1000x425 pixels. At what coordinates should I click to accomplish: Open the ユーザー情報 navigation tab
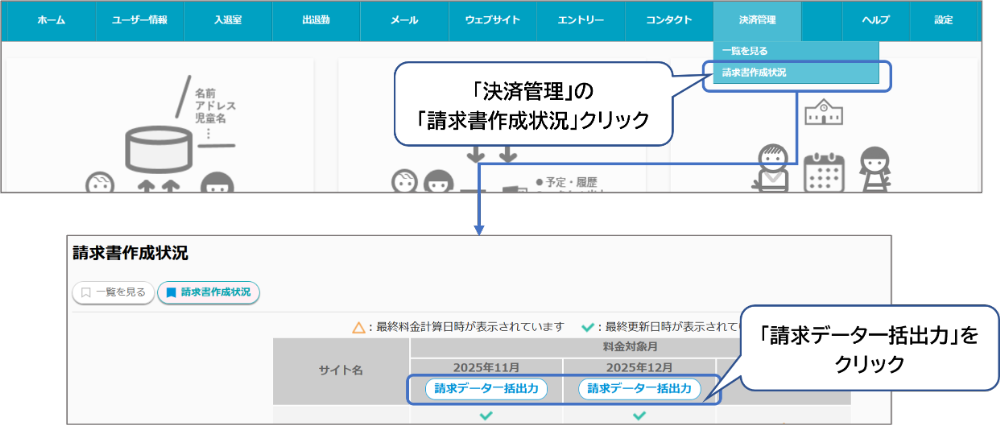point(140,20)
